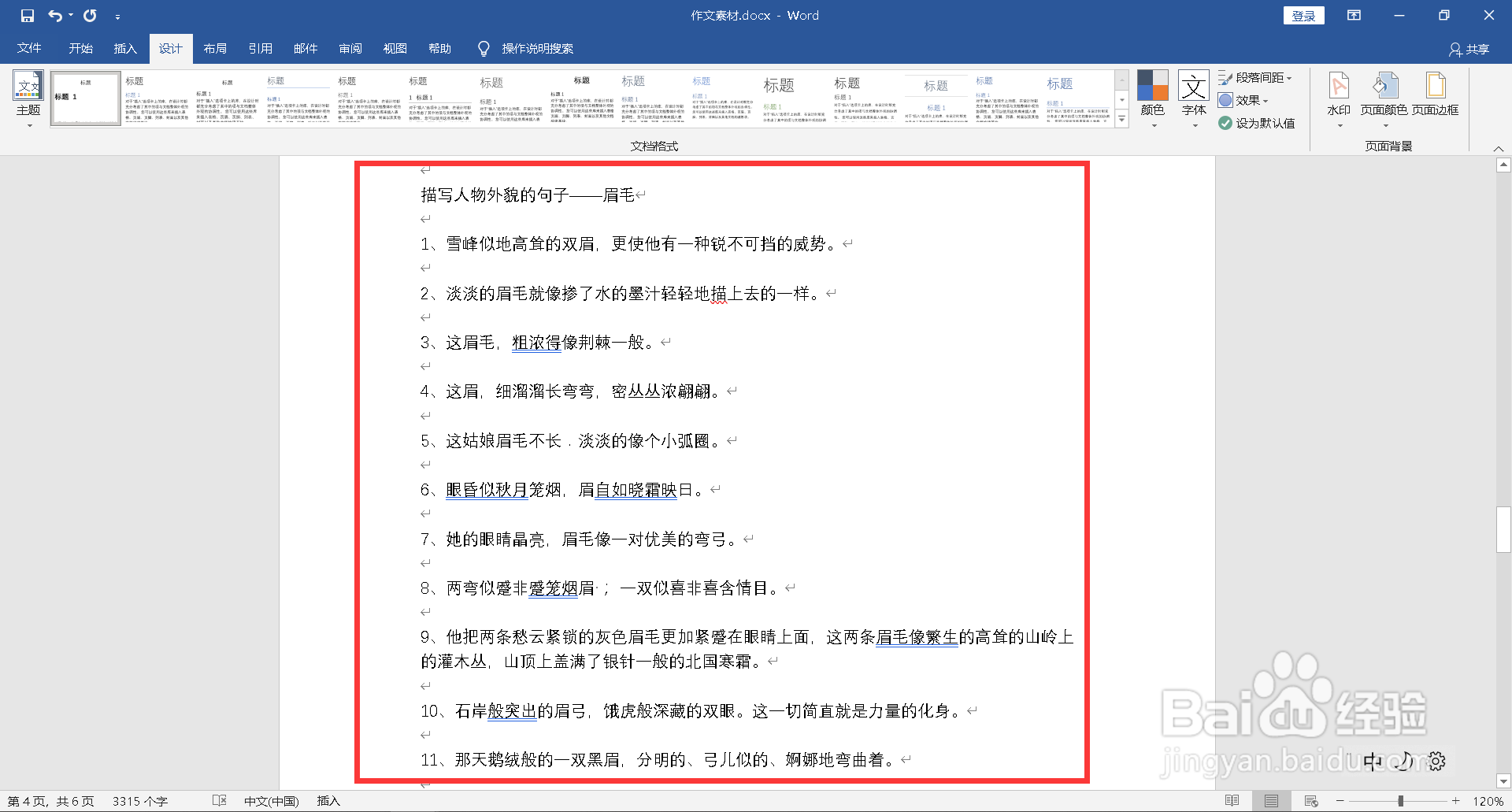Image resolution: width=1512 pixels, height=812 pixels.
Task: Click the zoom out minus button
Action: click(1340, 801)
